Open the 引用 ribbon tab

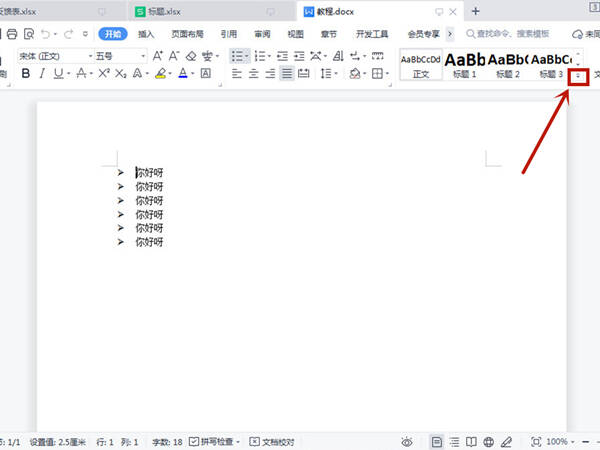point(229,34)
